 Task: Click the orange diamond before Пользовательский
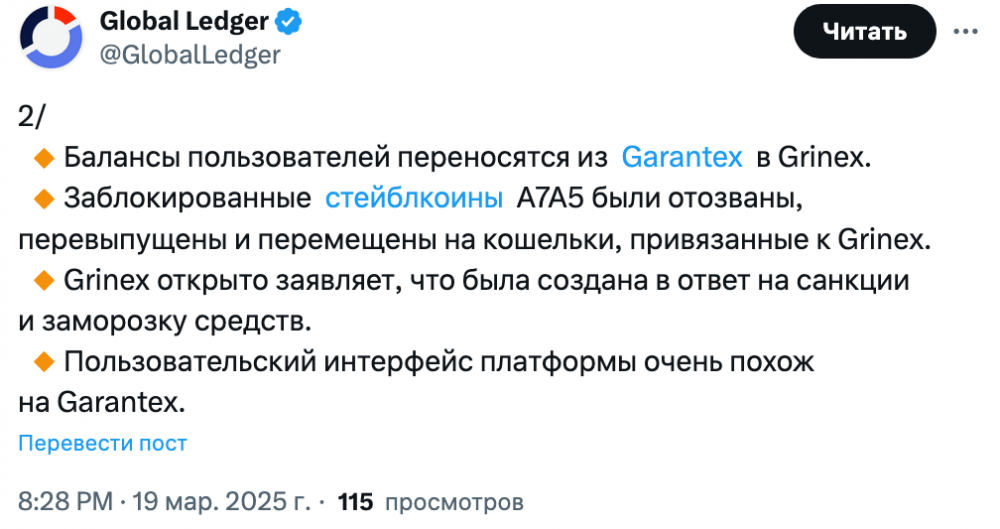click(x=44, y=362)
